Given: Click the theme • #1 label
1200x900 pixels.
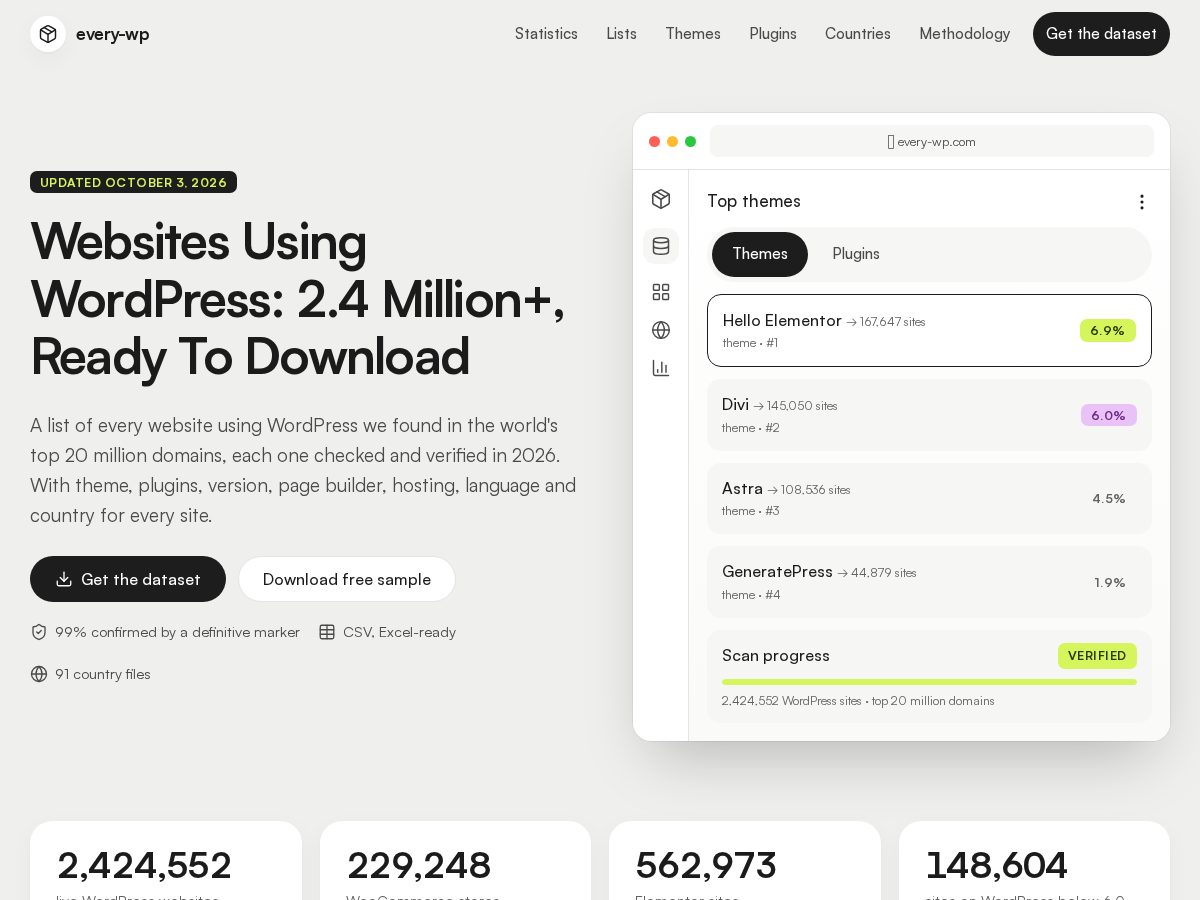Looking at the screenshot, I should point(750,343).
